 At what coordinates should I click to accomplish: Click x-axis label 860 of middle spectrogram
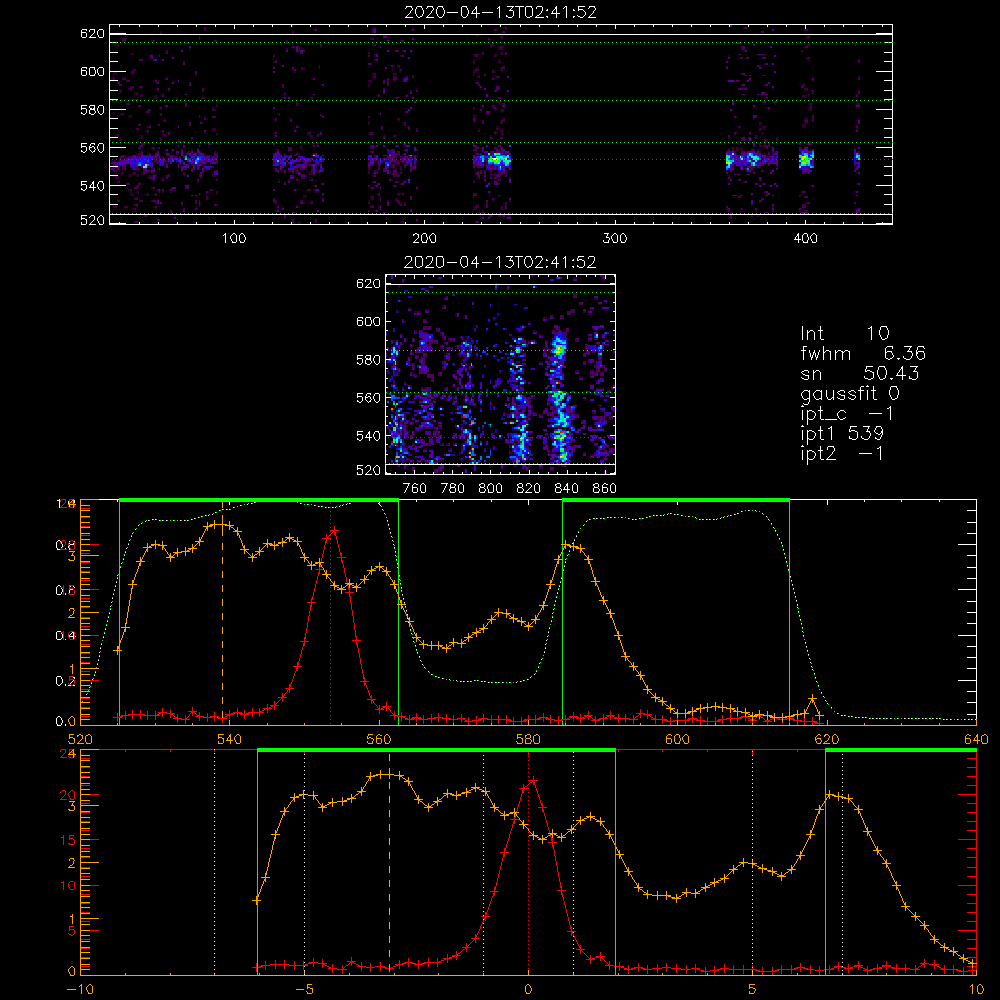[x=605, y=489]
